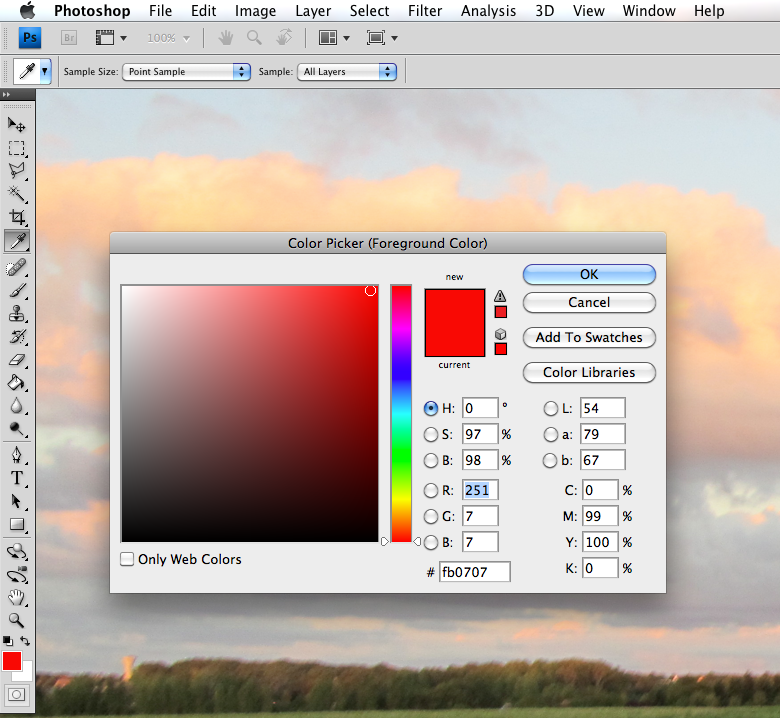The height and width of the screenshot is (718, 780).
Task: Select the Rectangular Marquee tool
Action: (x=16, y=148)
